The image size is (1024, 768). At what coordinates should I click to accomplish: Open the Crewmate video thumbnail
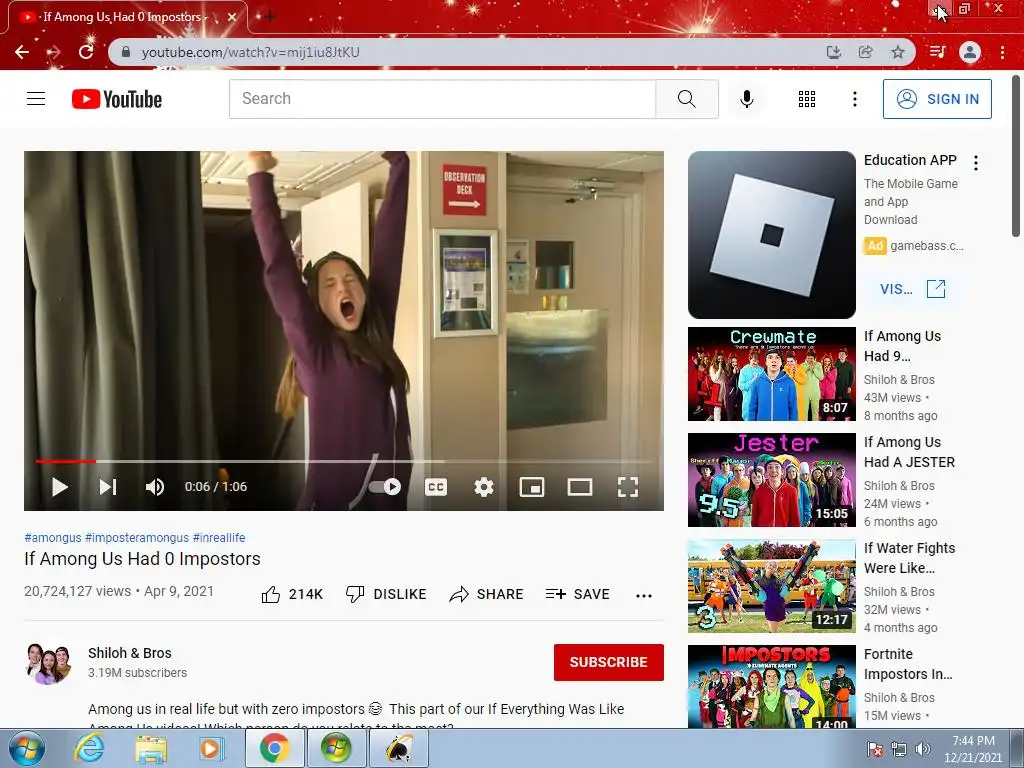(772, 374)
